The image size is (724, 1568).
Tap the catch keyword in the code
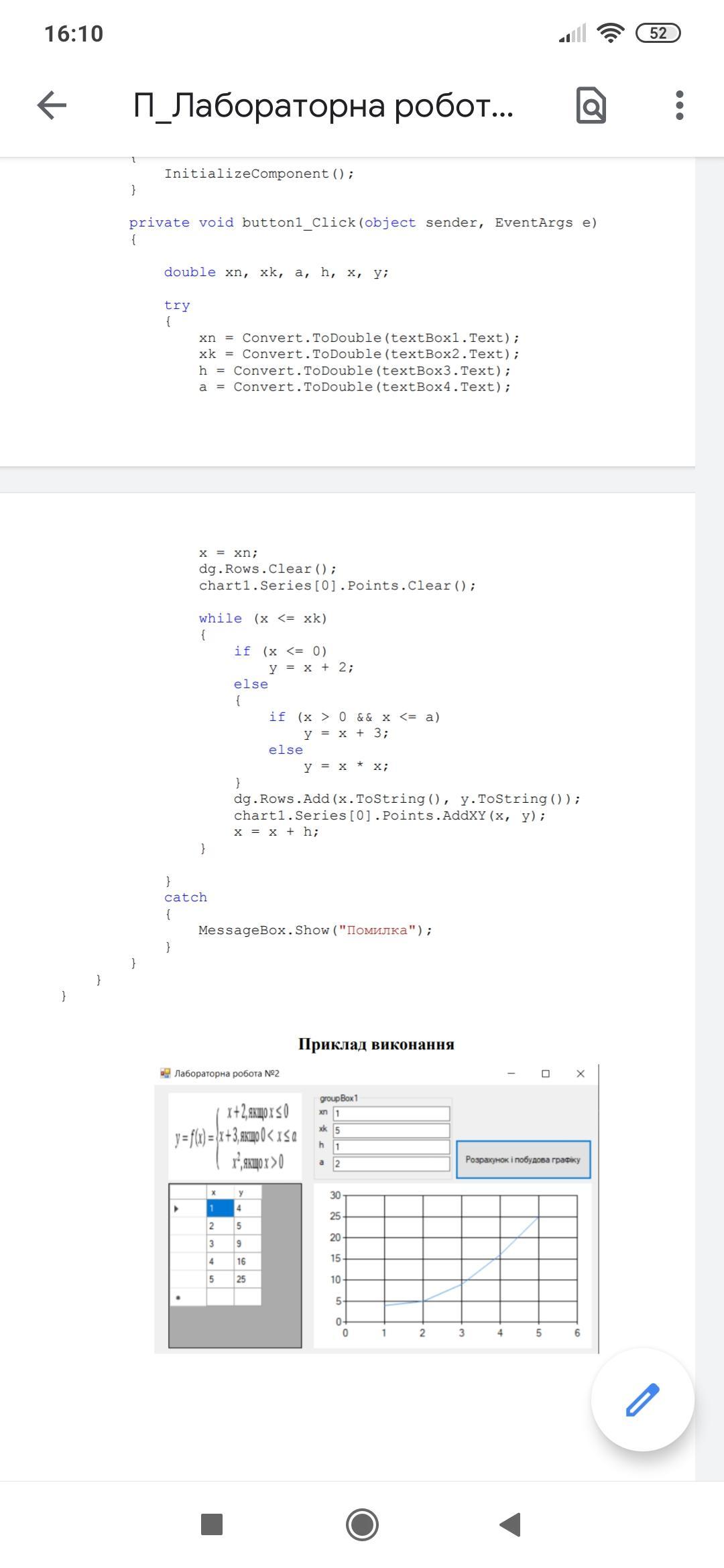[x=186, y=897]
